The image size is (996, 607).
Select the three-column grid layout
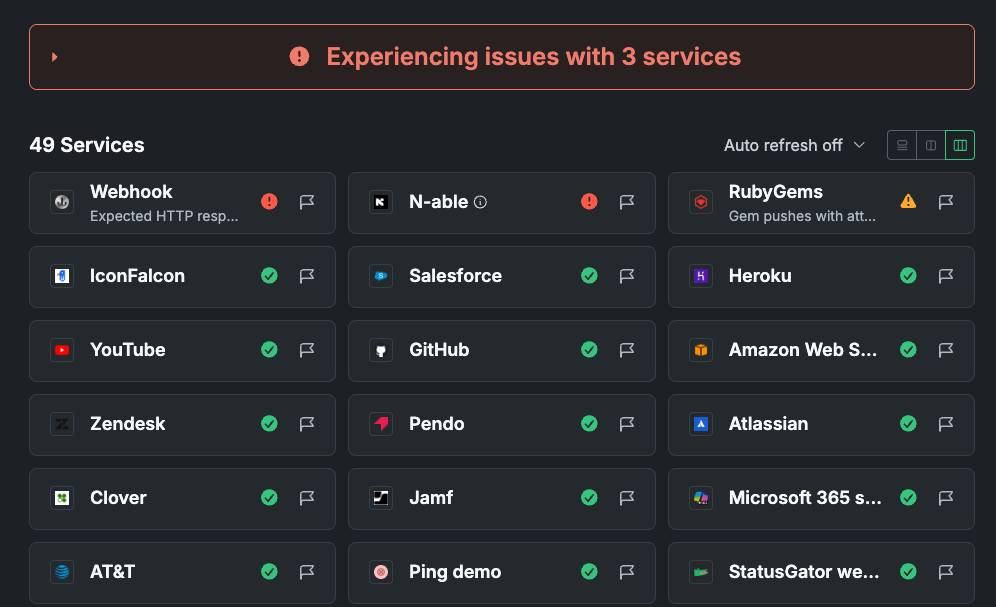click(x=960, y=145)
